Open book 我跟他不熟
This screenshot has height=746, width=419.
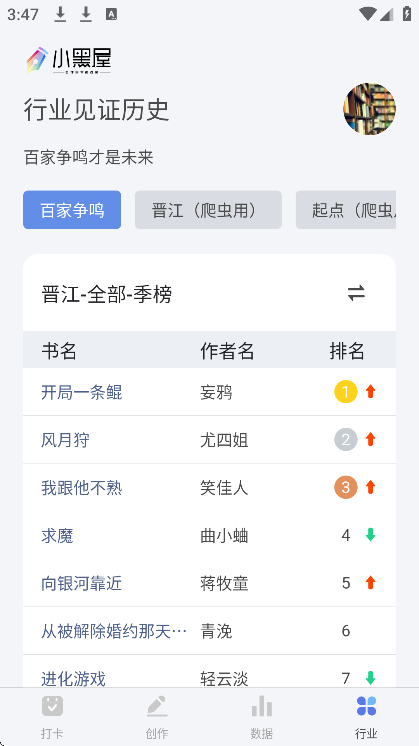pos(82,488)
